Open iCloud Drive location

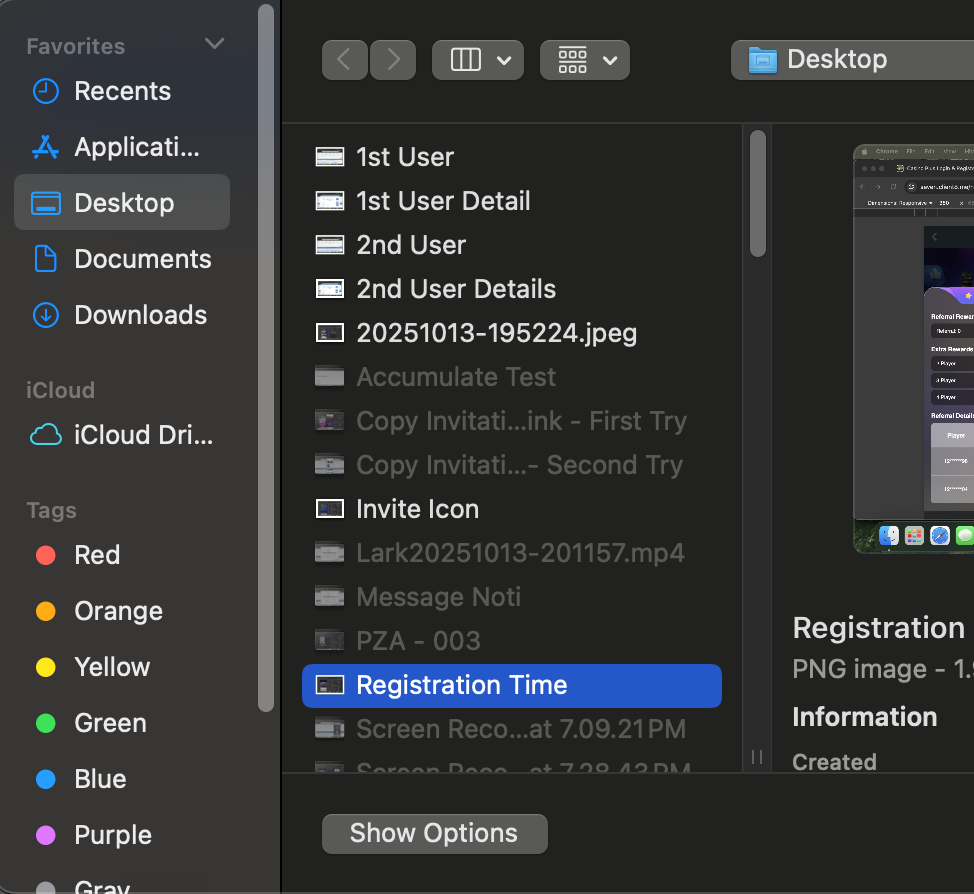143,435
